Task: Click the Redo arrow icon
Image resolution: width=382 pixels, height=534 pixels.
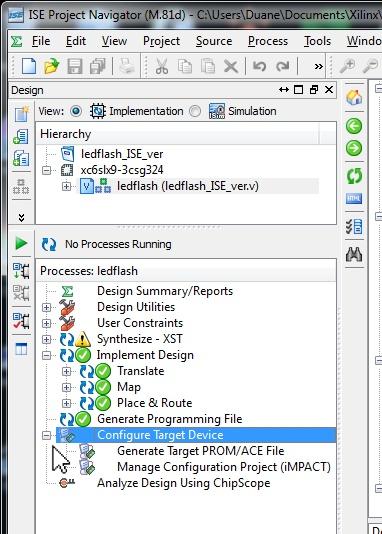Action: coord(282,66)
